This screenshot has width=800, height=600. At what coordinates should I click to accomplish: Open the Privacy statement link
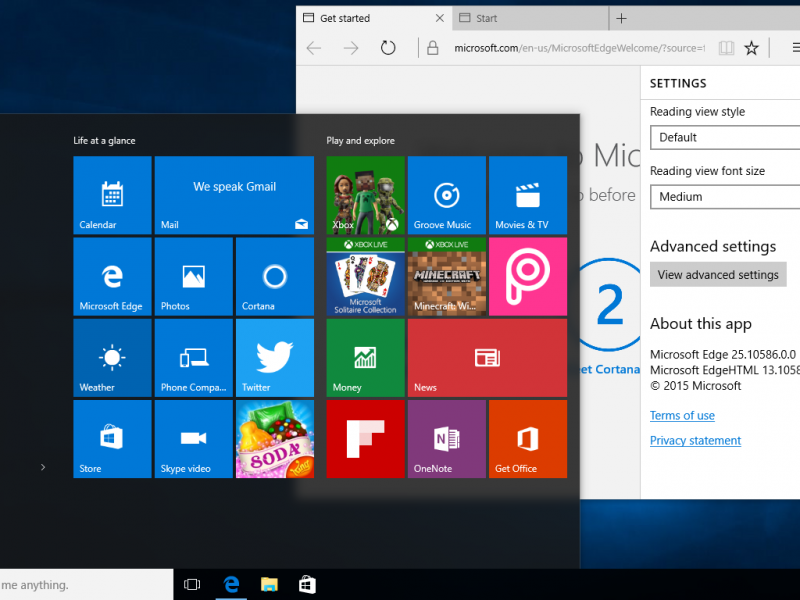tap(695, 440)
